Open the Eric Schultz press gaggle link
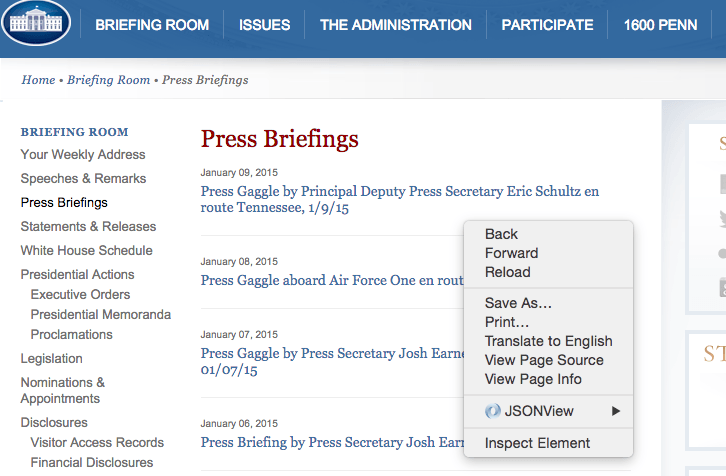This screenshot has width=726, height=476. pos(400,199)
